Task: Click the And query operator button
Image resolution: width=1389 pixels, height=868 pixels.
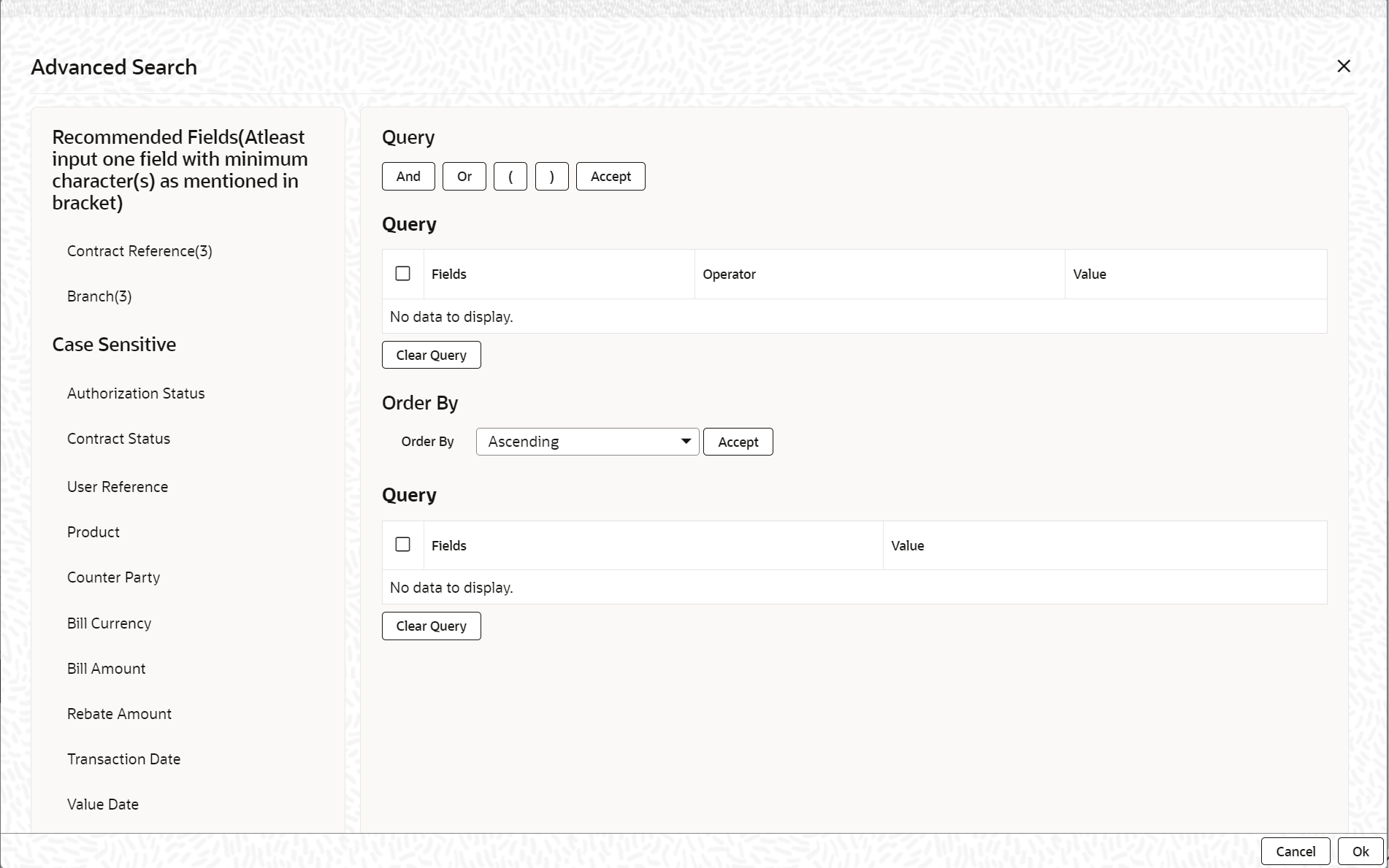Action: click(x=408, y=177)
